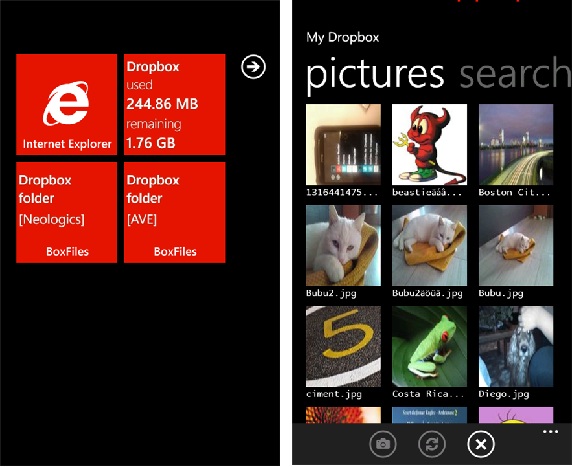Tap the camera icon in app bar
Viewport: 573px width, 467px height.
tap(383, 444)
